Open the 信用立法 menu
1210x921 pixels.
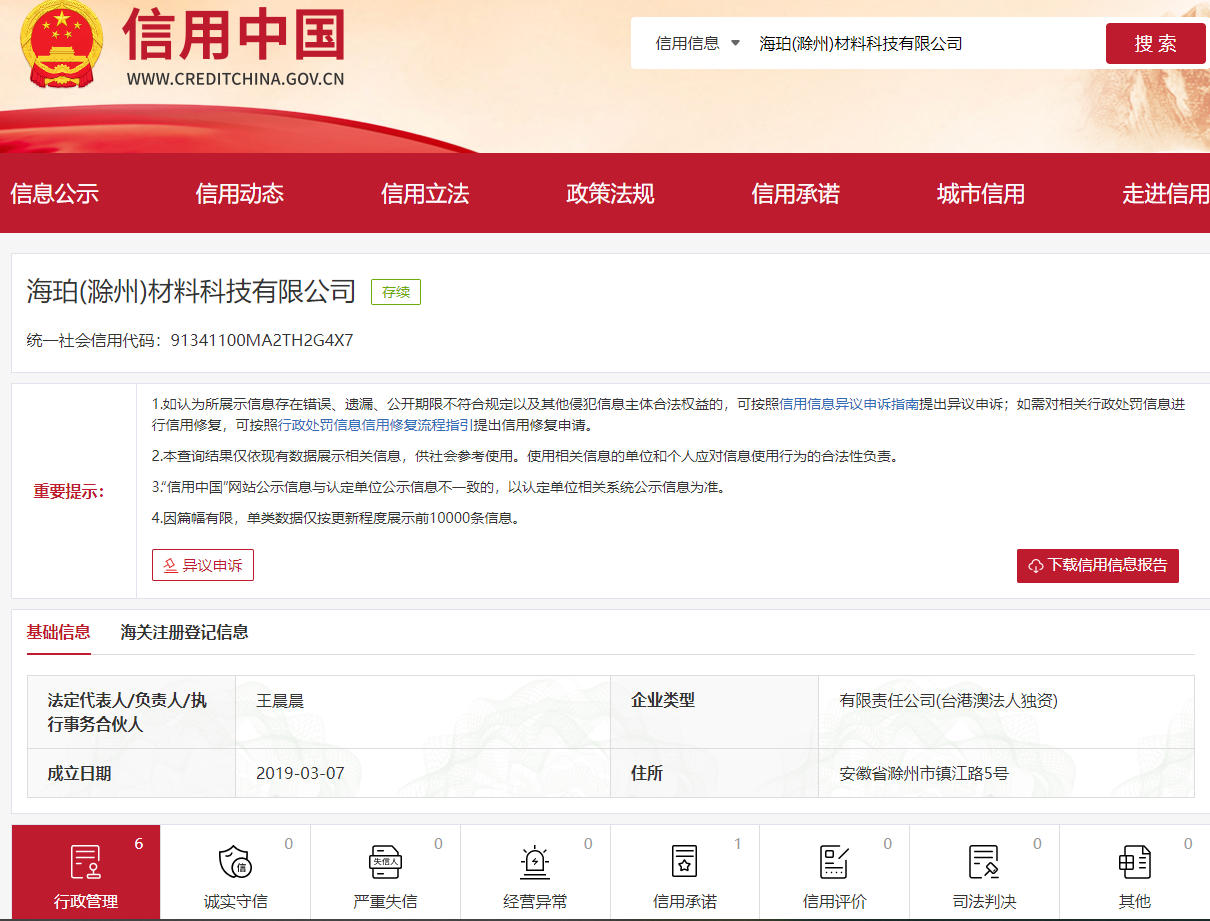pyautogui.click(x=425, y=194)
